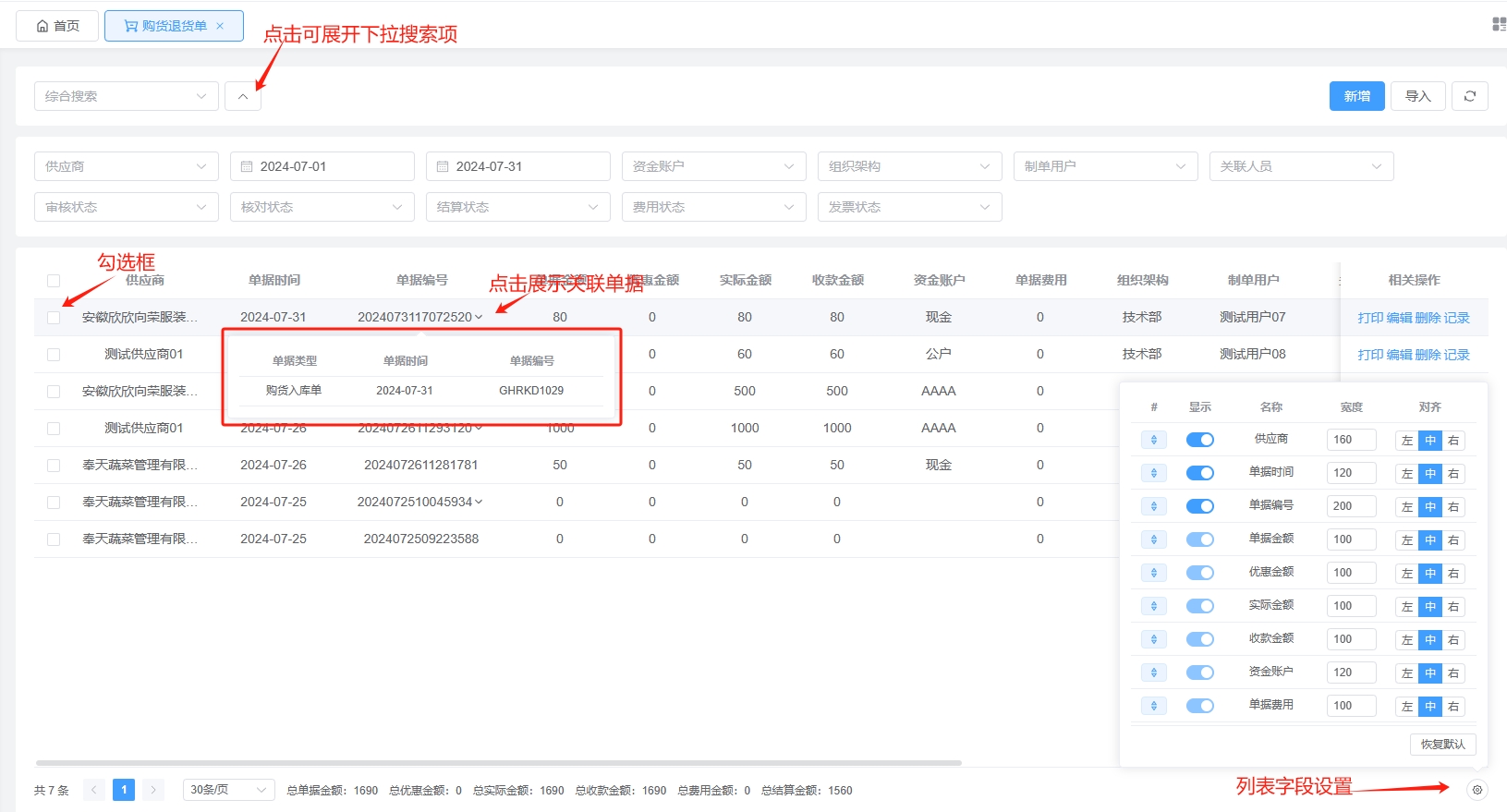Click the start date field 2024-07-01
Viewport: 1507px width, 812px height.
pyautogui.click(x=322, y=166)
